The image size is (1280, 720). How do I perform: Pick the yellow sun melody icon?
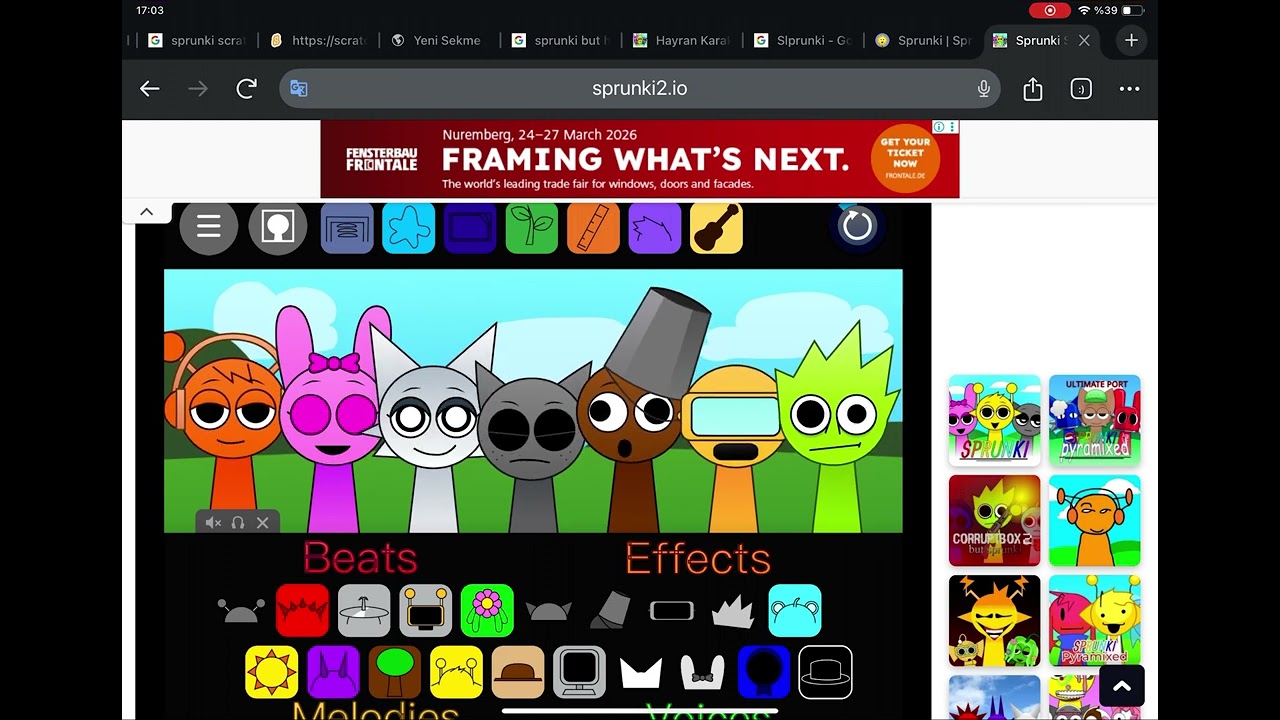point(271,672)
